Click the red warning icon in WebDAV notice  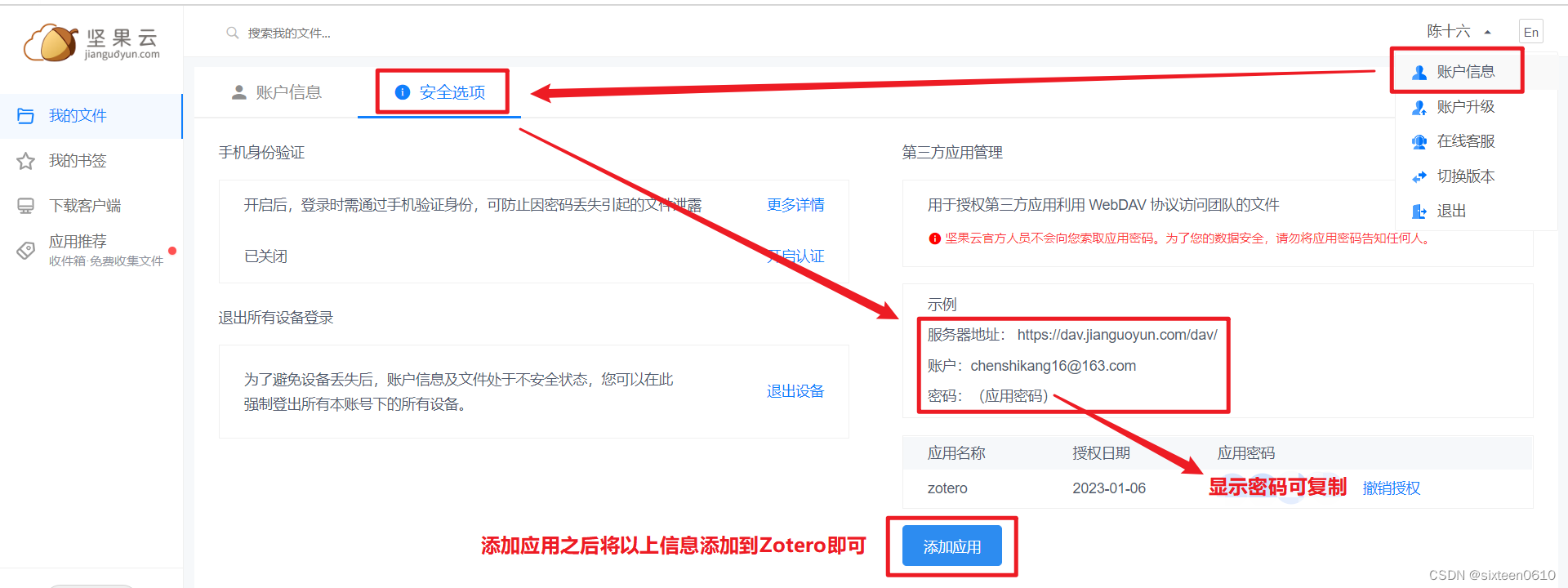tap(934, 238)
